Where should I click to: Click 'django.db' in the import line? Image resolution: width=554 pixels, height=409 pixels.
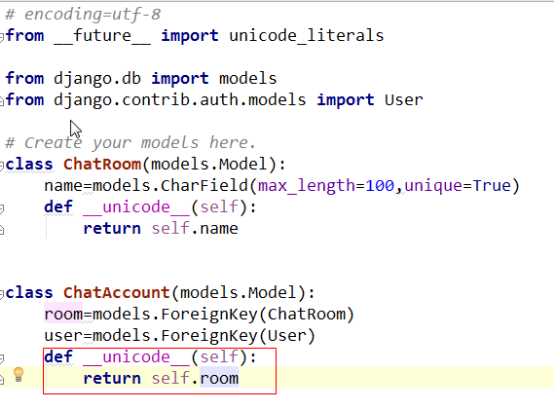pyautogui.click(x=97, y=79)
